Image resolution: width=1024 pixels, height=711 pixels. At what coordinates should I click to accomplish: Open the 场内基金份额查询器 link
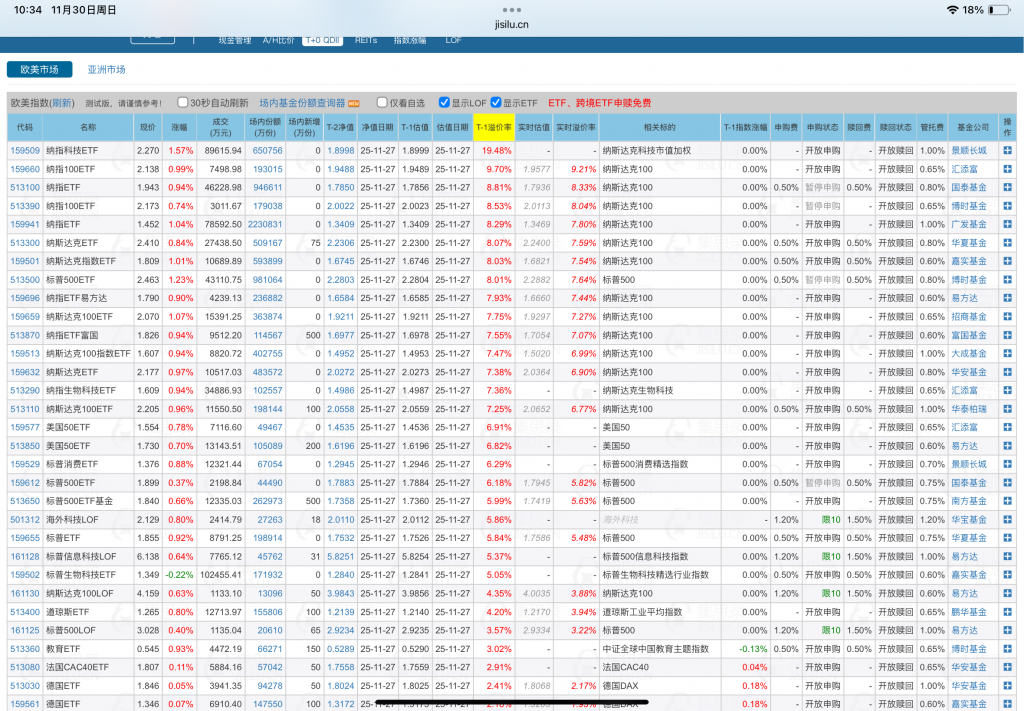301,103
